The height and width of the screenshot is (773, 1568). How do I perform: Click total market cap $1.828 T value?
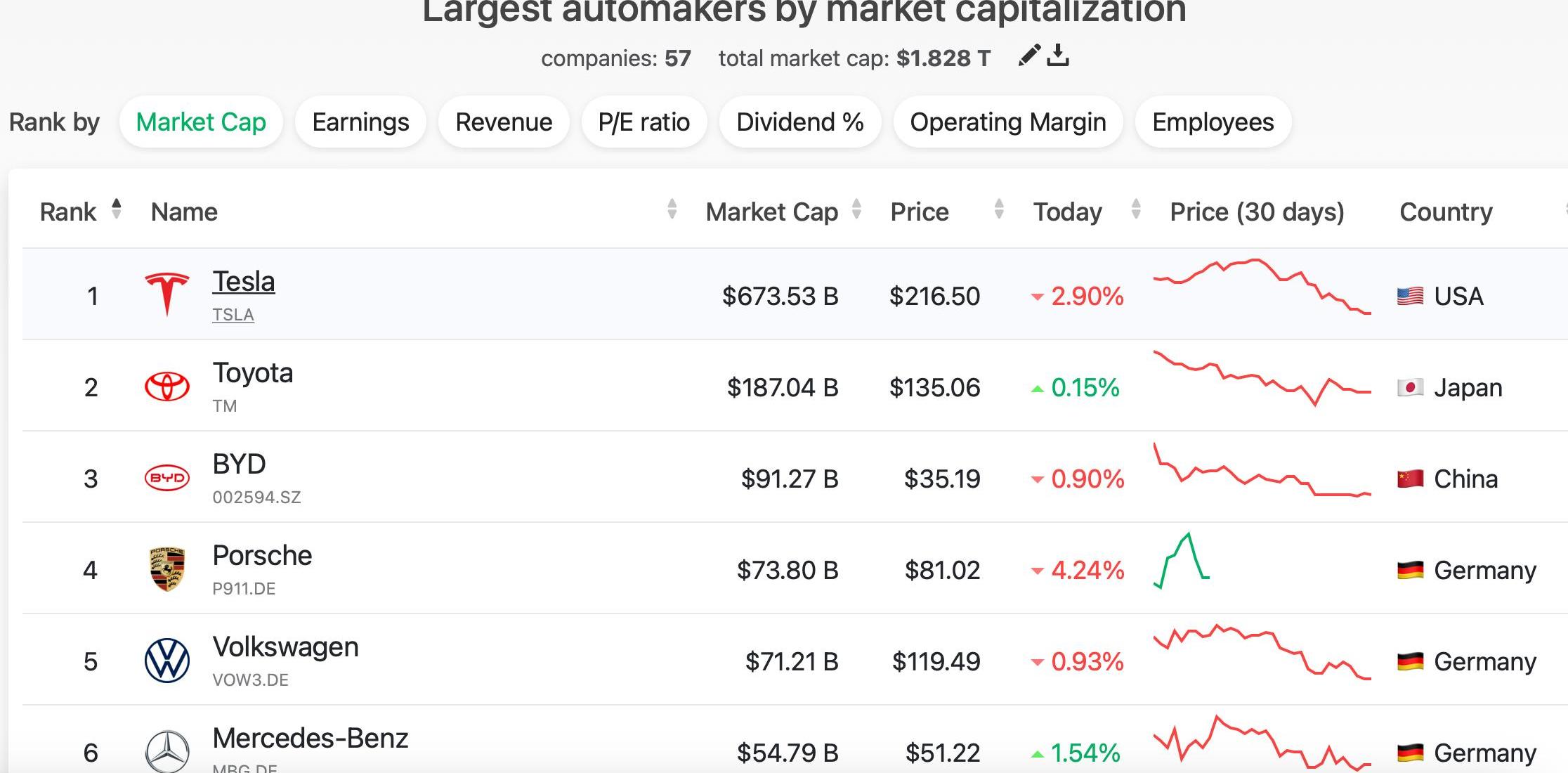(x=943, y=58)
